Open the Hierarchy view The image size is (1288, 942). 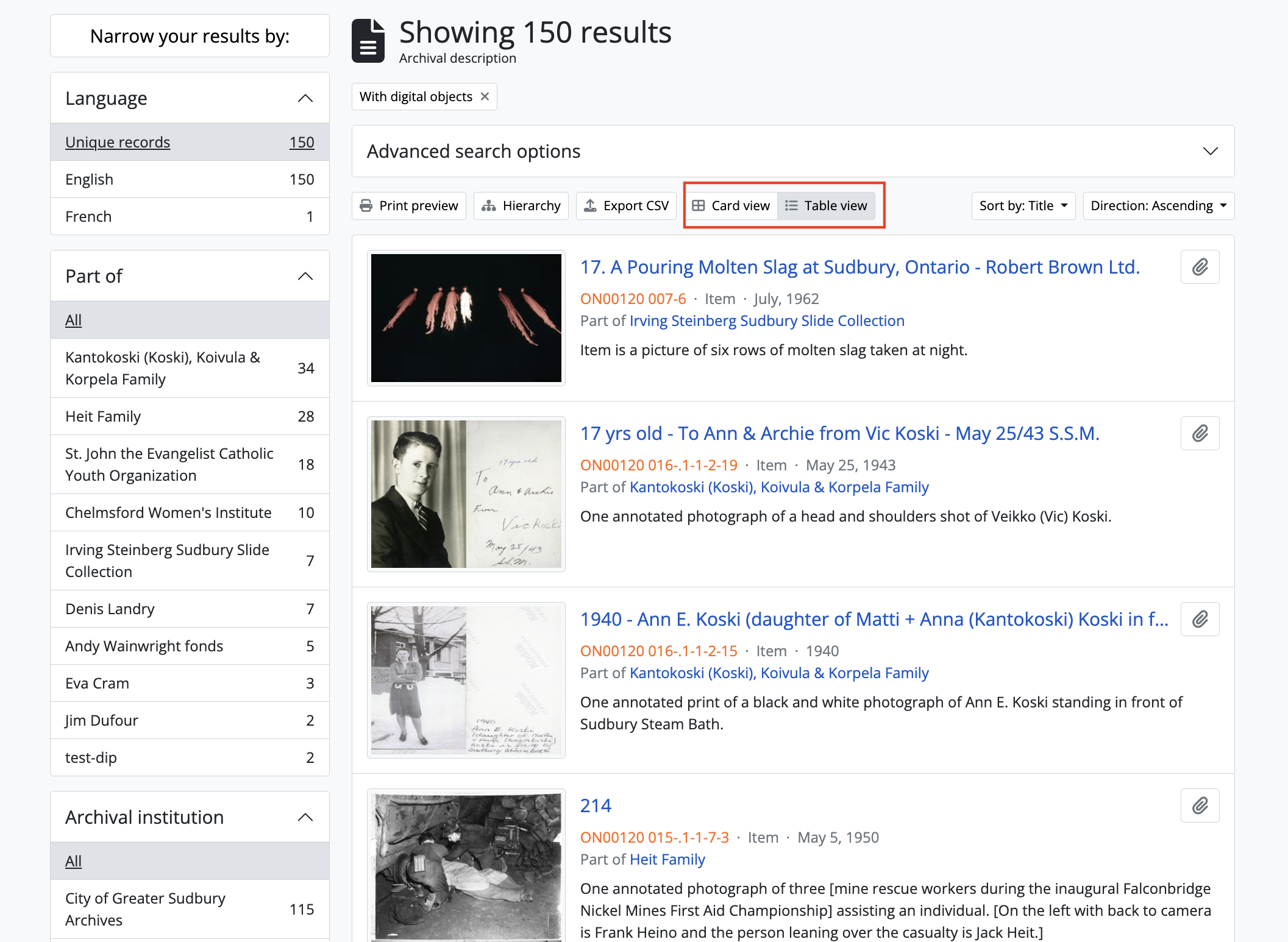click(x=521, y=206)
